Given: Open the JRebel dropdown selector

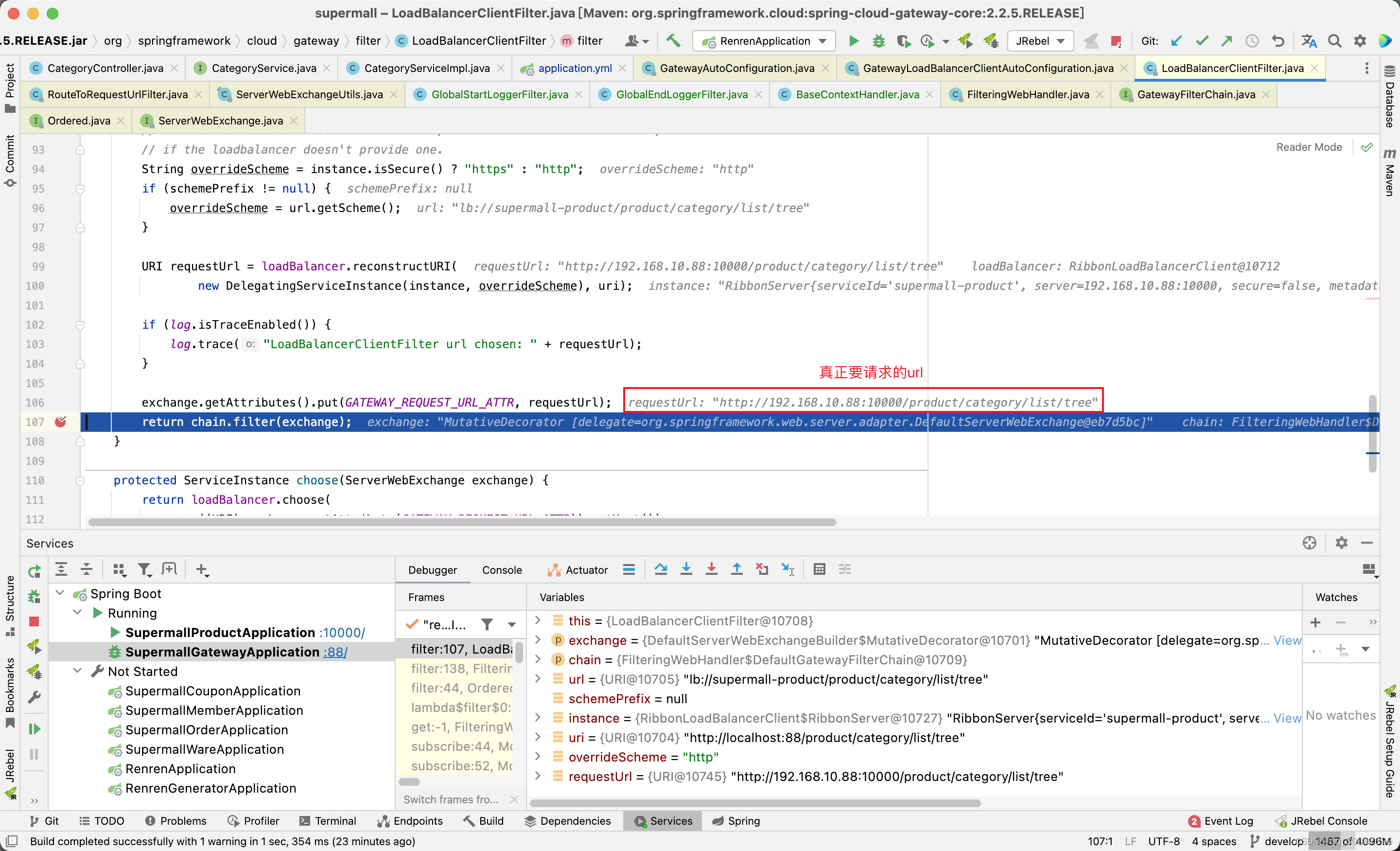Looking at the screenshot, I should point(1040,41).
